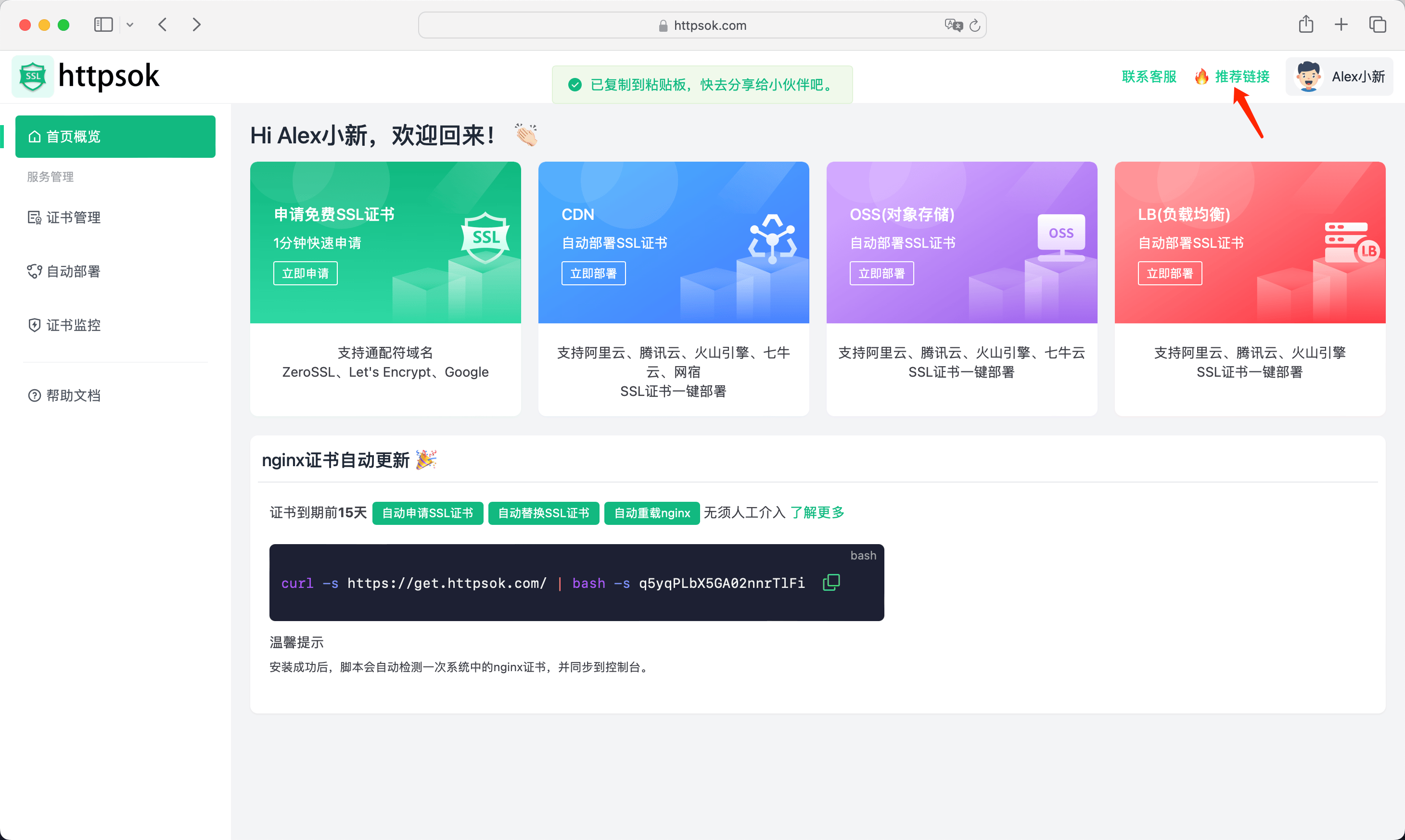Switch to 首页概览 in the sidebar

(x=73, y=136)
